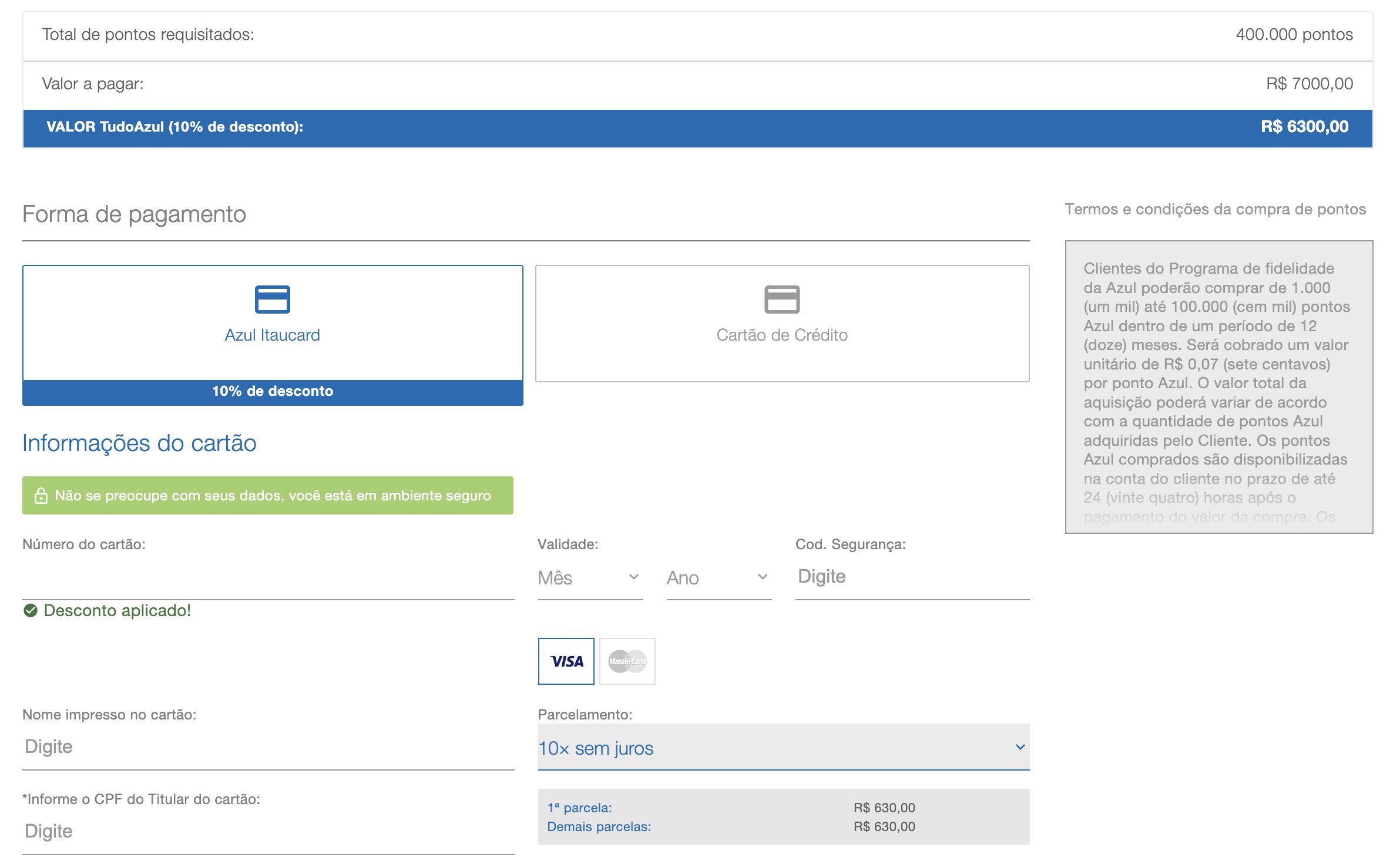Viewport: 1400px width, 861px height.
Task: Open the Mês expiry dropdown
Action: pyautogui.click(x=590, y=578)
